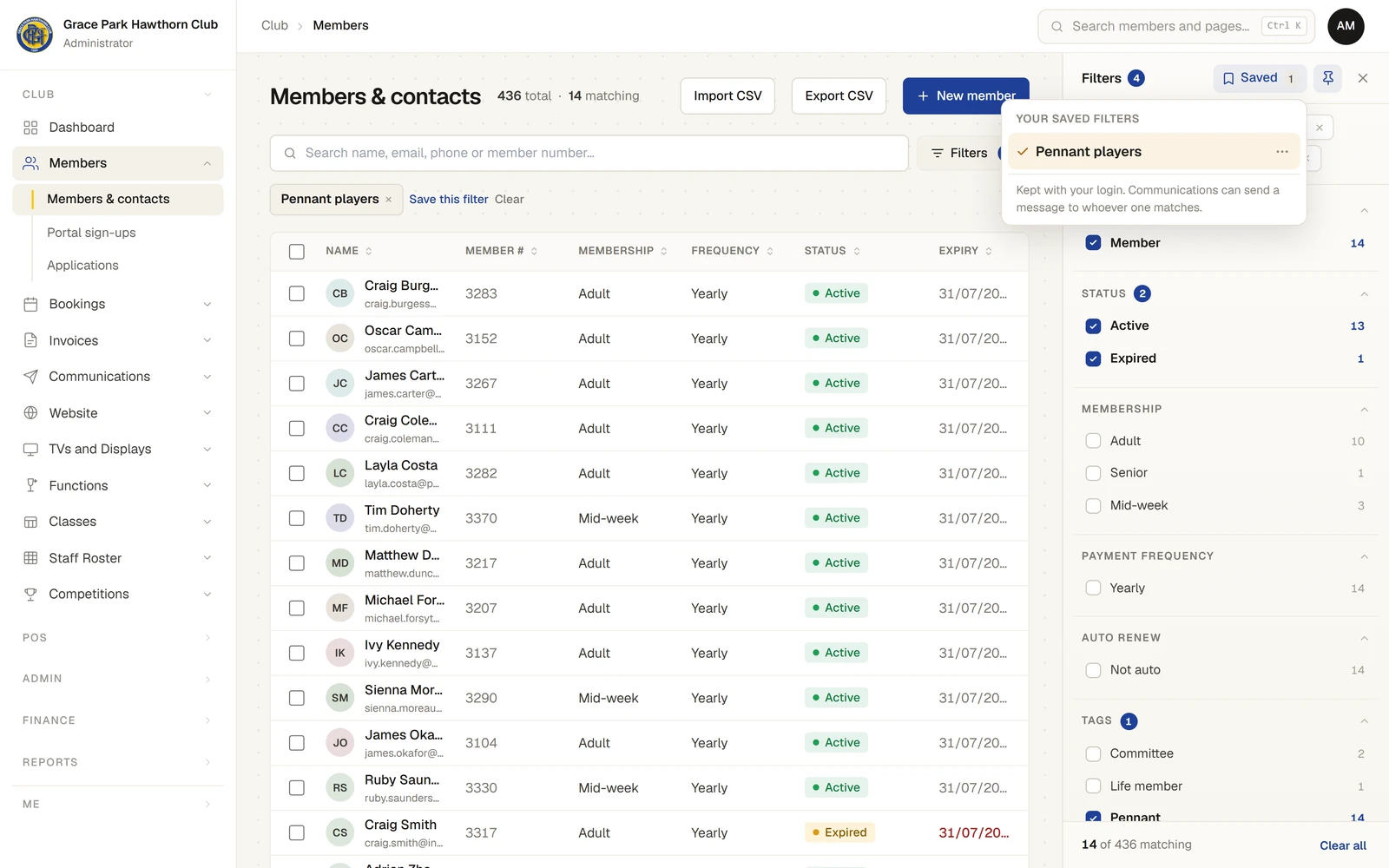The height and width of the screenshot is (868, 1389).
Task: Check the Not auto renew filter
Action: (1094, 670)
